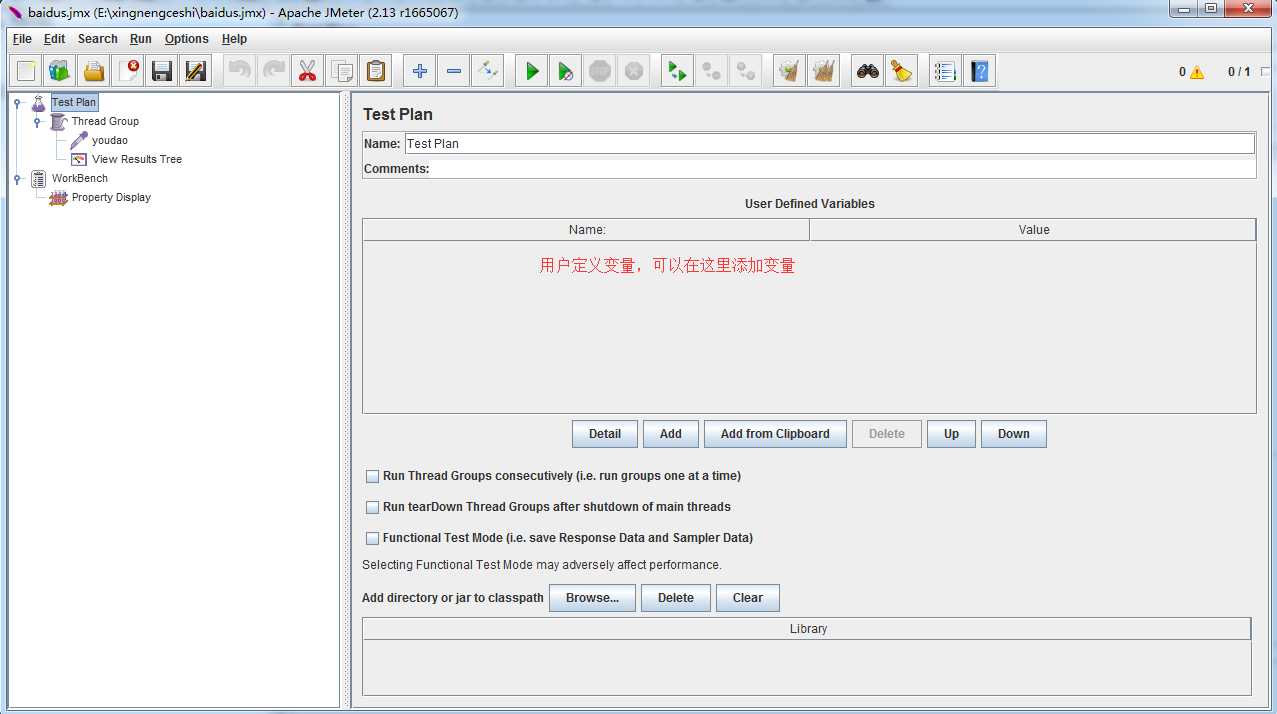Viewport: 1277px width, 714px height.
Task: Click the Save As toolbar icon
Action: 196,71
